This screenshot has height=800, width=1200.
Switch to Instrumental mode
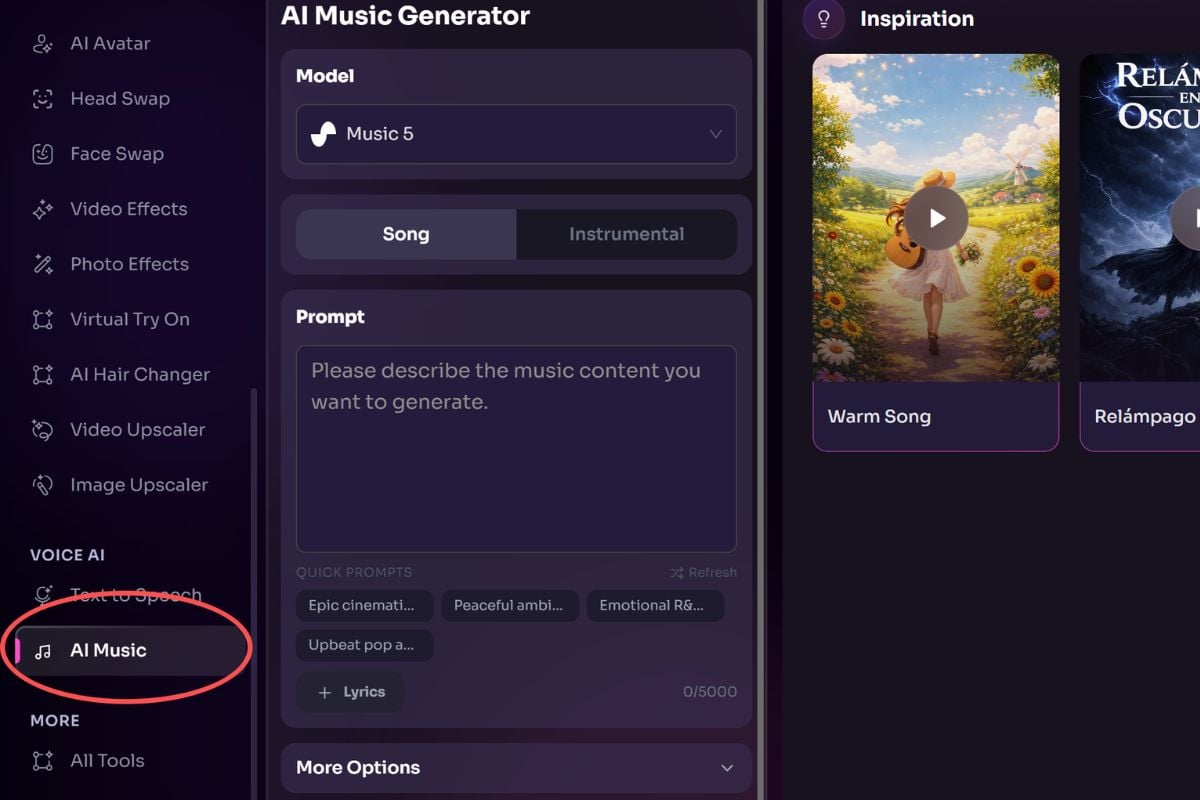tap(626, 234)
